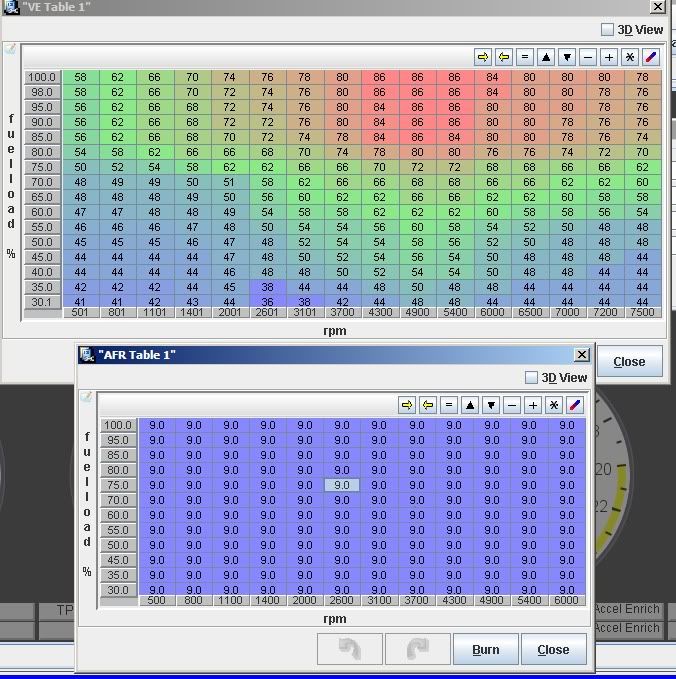Select VE cell 58 at 100.0 load, 501 rpm
The width and height of the screenshot is (676, 679).
[81, 77]
